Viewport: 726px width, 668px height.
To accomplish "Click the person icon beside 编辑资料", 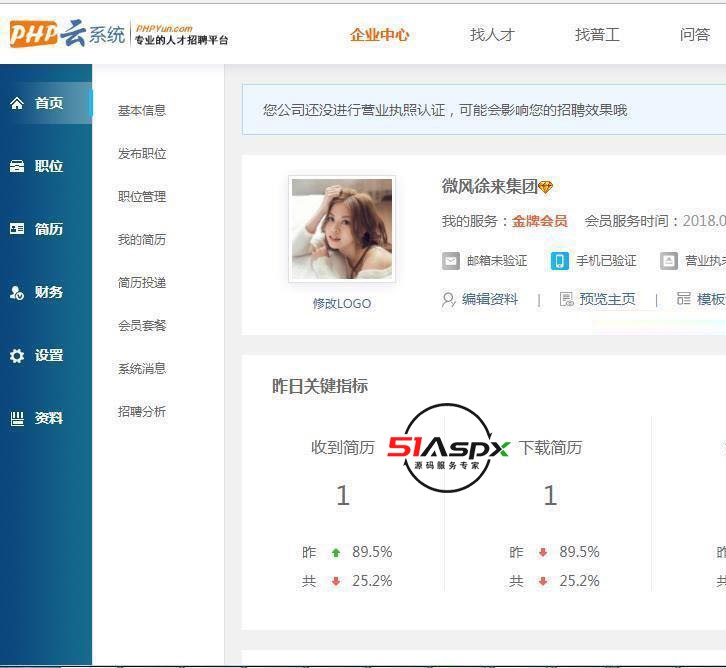I will [x=448, y=300].
